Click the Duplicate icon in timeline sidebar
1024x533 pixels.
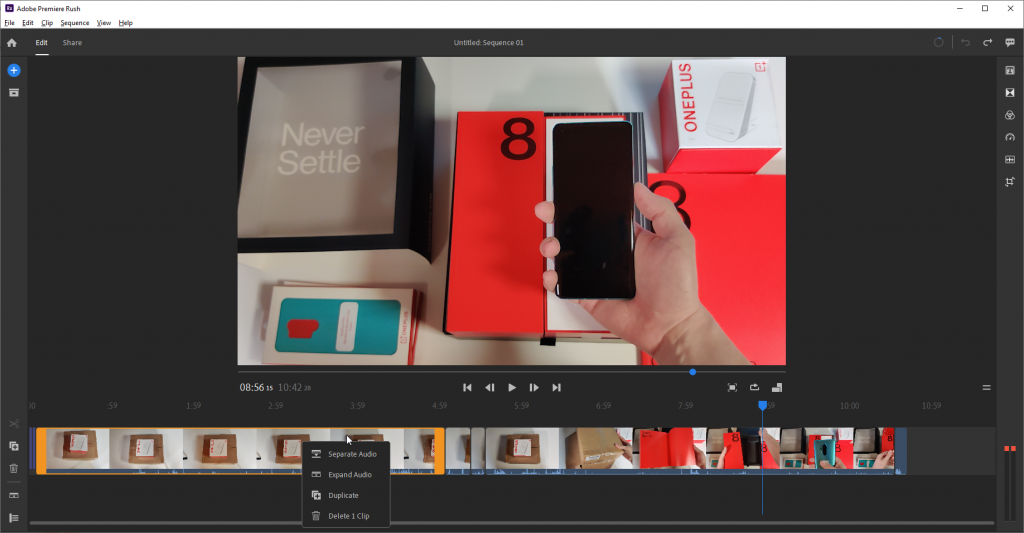pyautogui.click(x=14, y=446)
